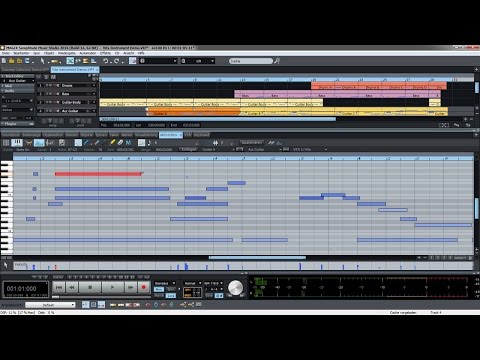Toggle the global mute M button
480x360 pixels.
53,77
